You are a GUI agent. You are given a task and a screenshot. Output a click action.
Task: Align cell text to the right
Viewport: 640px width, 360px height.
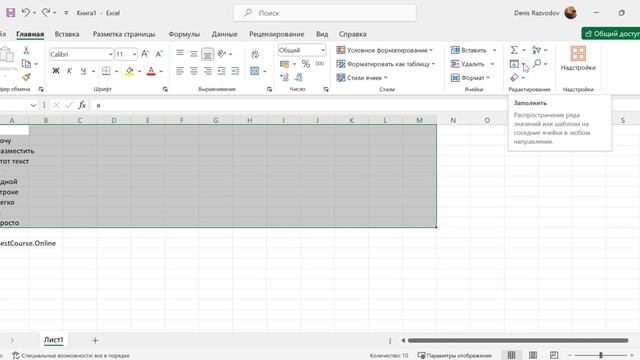[x=208, y=71]
